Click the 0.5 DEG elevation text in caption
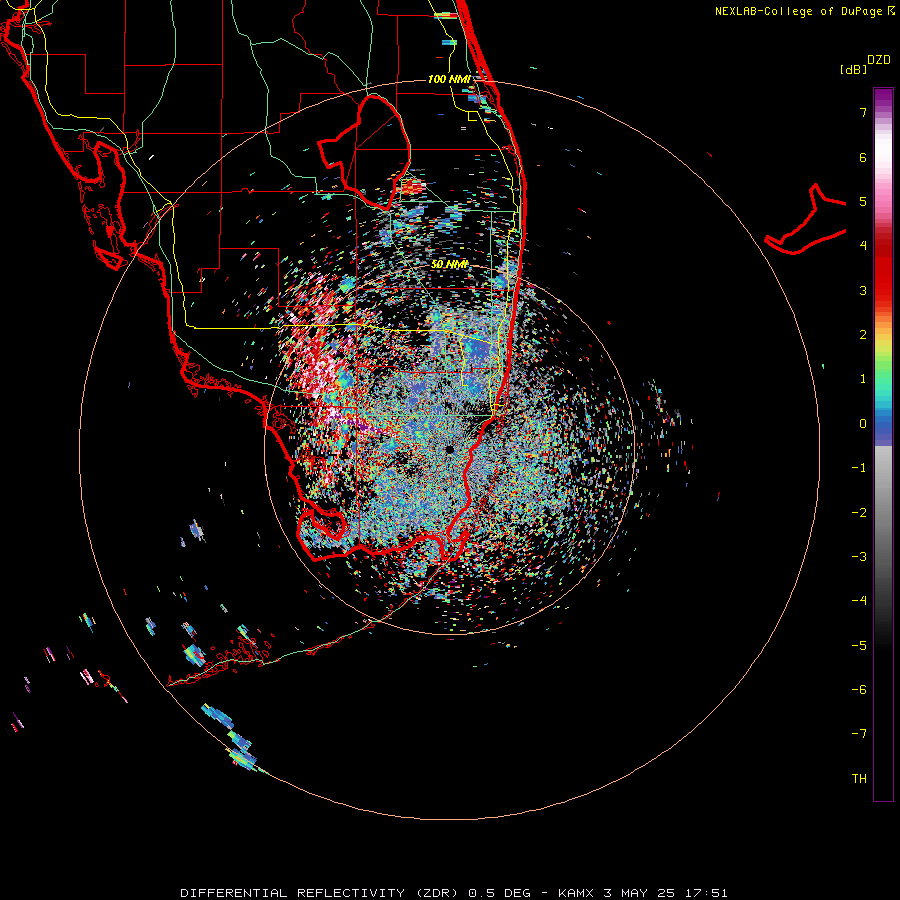This screenshot has width=900, height=900. 499,893
